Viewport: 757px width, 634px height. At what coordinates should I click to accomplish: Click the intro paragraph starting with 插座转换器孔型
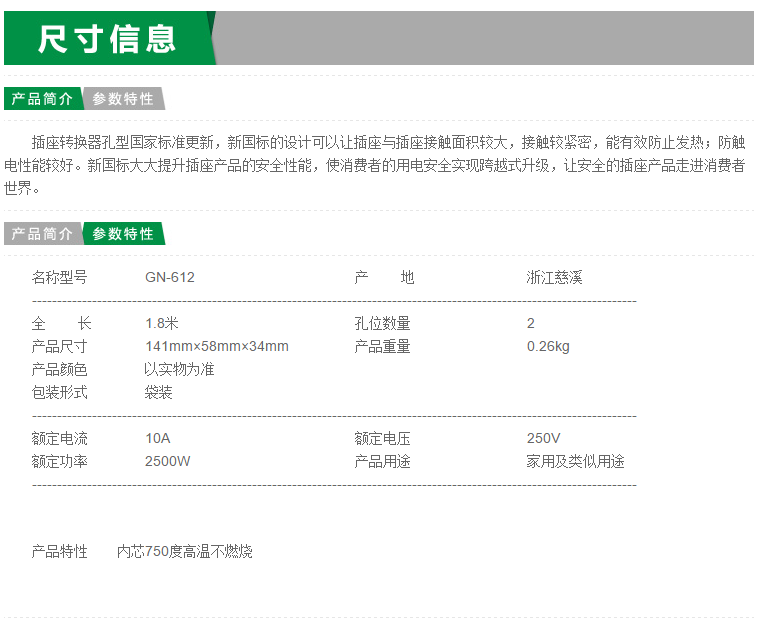tap(375, 165)
